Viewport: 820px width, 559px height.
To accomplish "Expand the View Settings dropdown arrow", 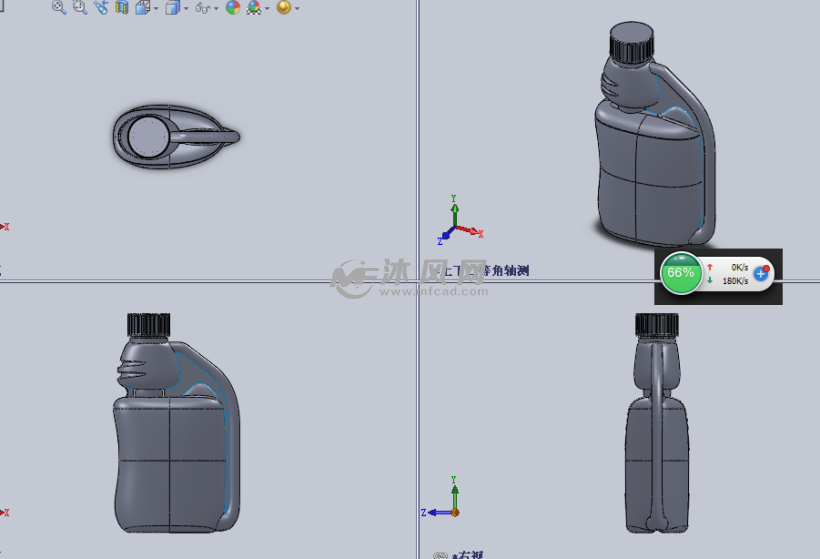I will point(297,8).
